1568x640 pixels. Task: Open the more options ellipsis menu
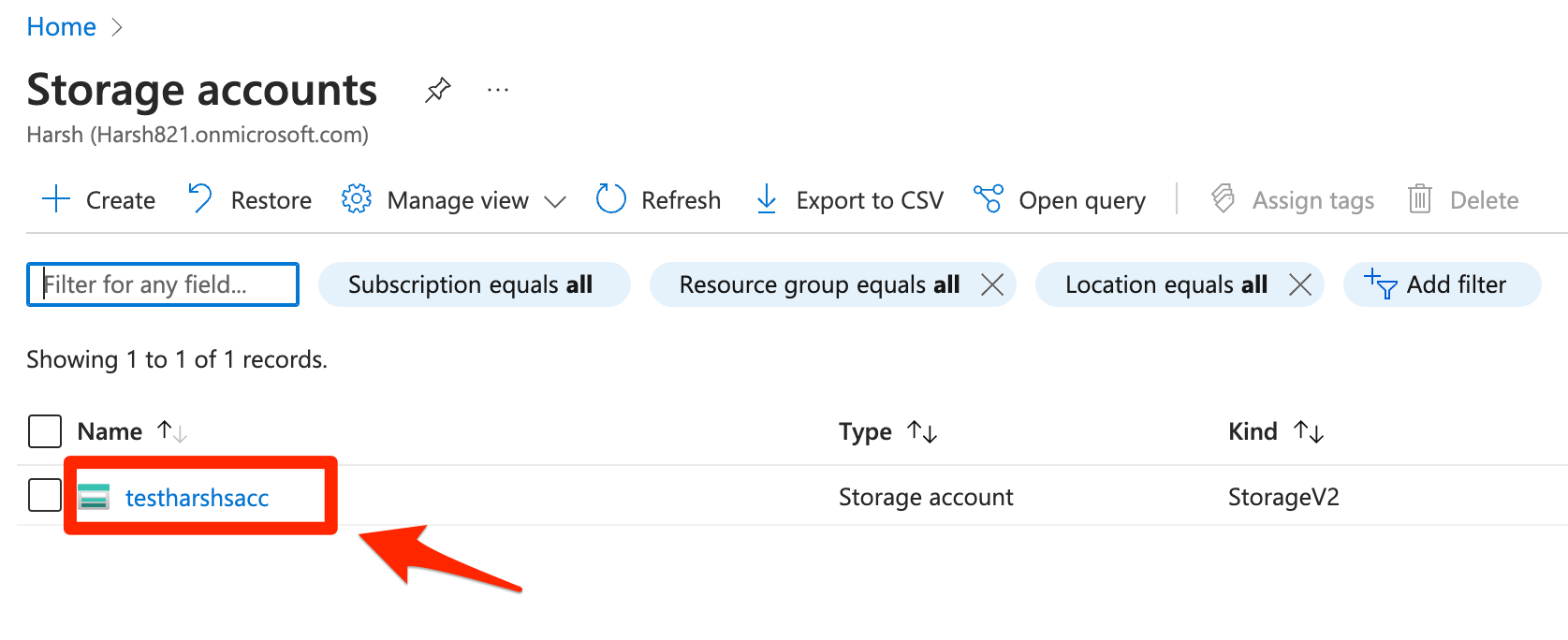(x=498, y=90)
